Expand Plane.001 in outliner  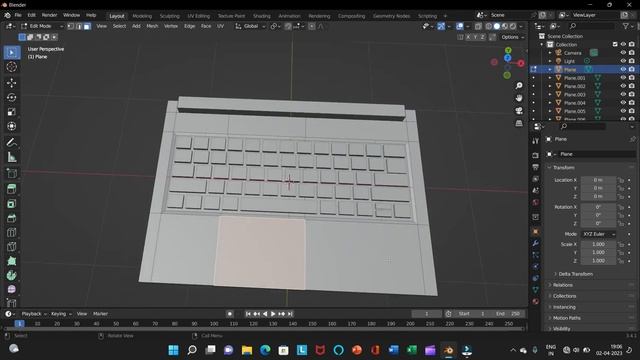(550, 78)
